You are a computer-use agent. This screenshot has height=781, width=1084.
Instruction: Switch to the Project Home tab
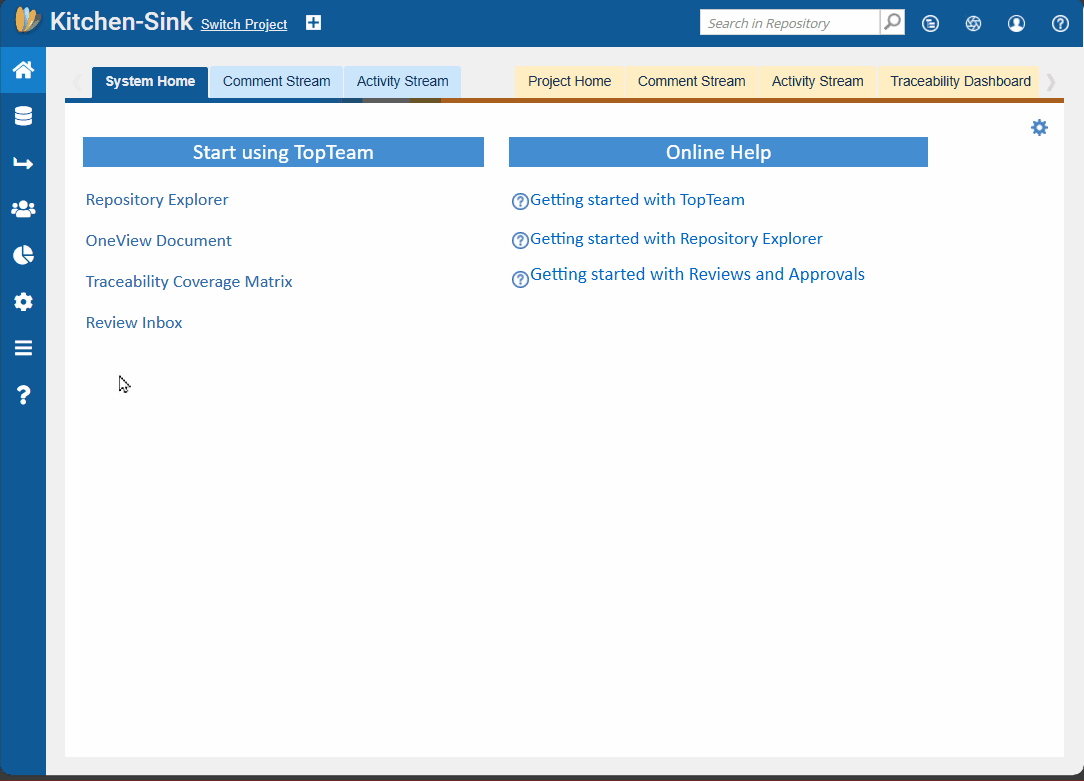(x=570, y=82)
